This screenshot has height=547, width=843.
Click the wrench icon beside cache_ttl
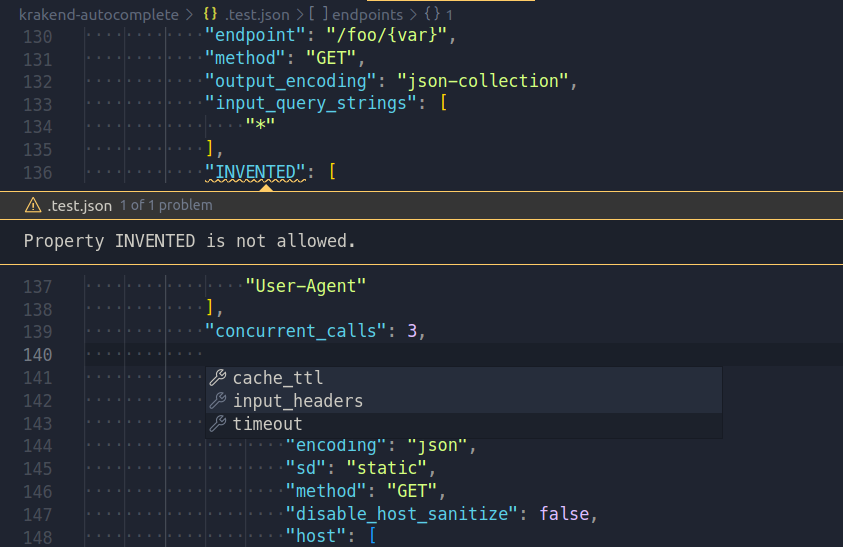pyautogui.click(x=218, y=378)
